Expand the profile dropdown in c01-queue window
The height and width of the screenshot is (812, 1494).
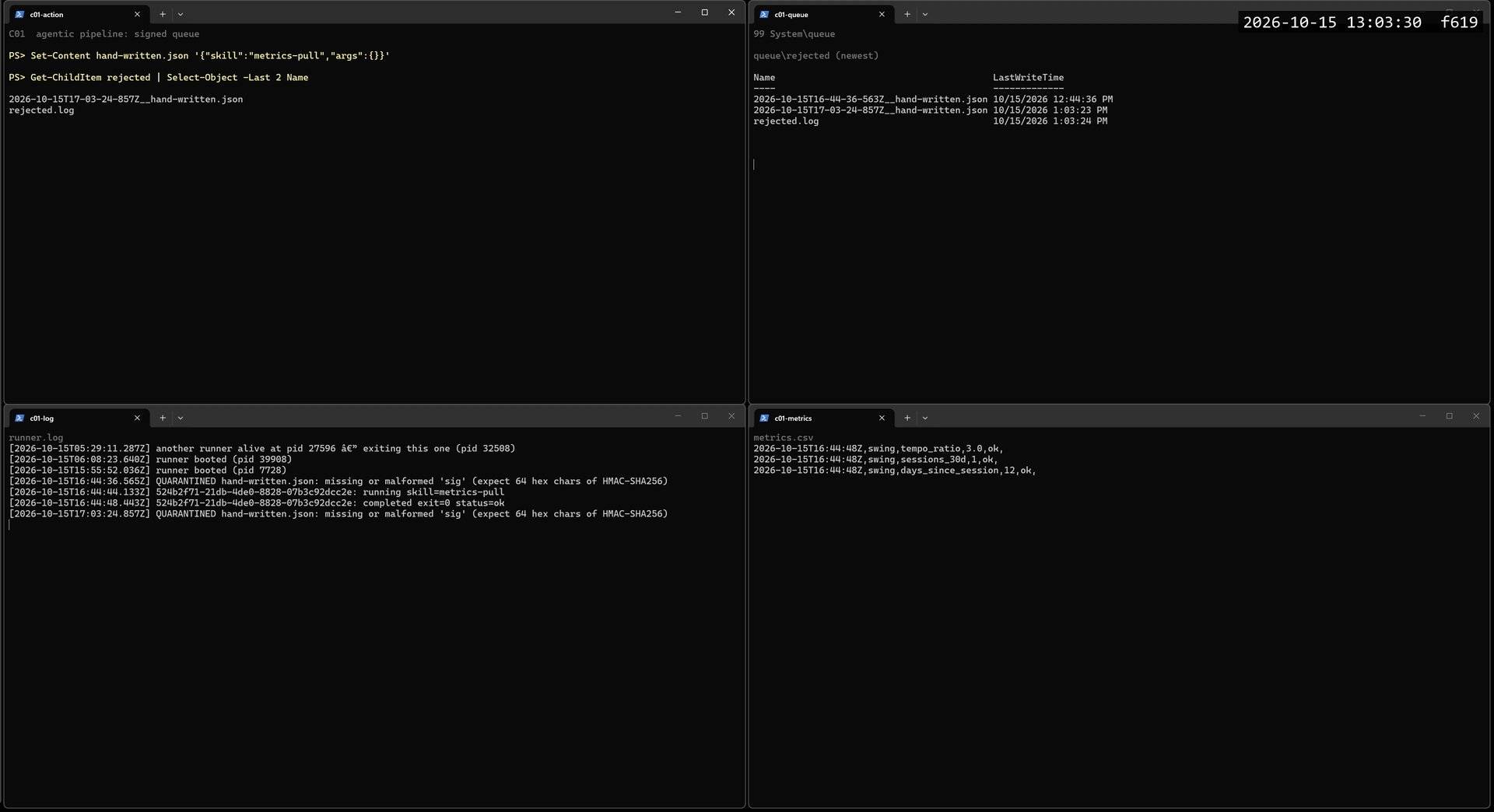point(925,14)
